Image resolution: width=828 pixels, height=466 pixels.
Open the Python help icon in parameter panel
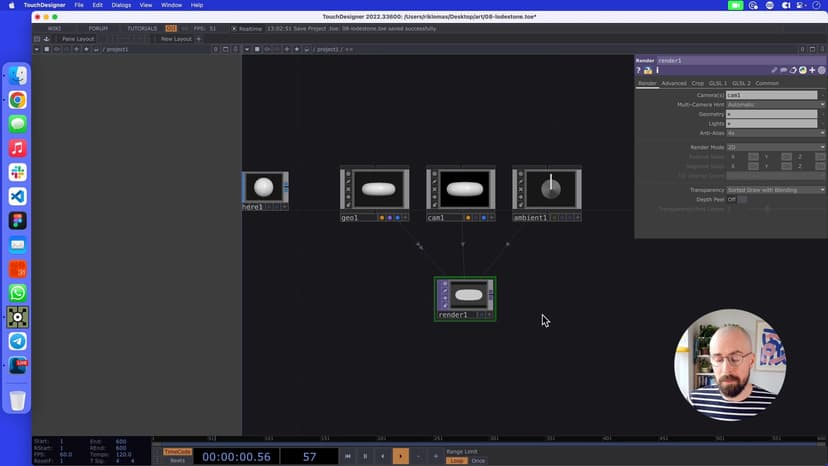[x=648, y=71]
